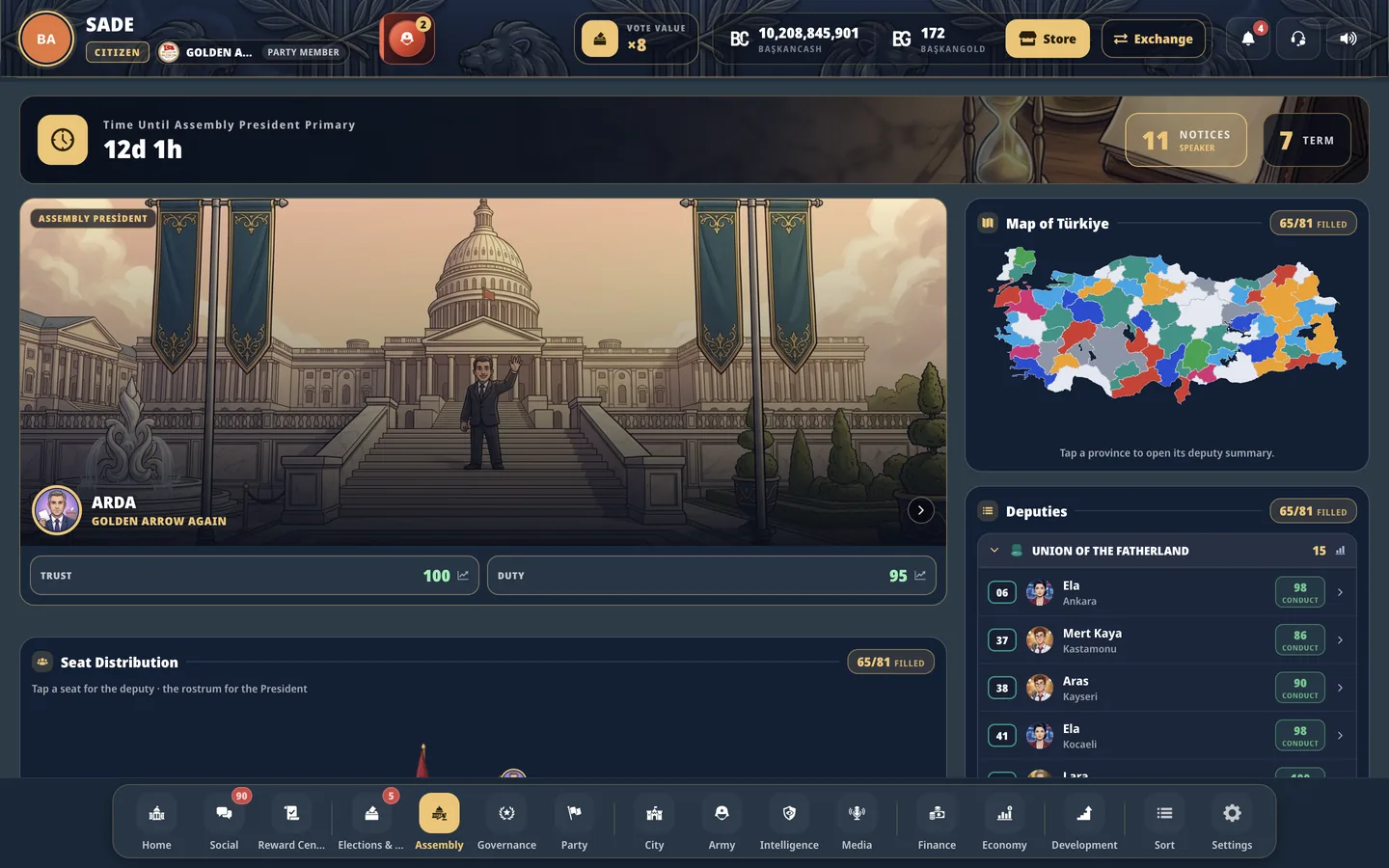Open the Duty 95 trend stat
The height and width of the screenshot is (868, 1389).
[712, 576]
